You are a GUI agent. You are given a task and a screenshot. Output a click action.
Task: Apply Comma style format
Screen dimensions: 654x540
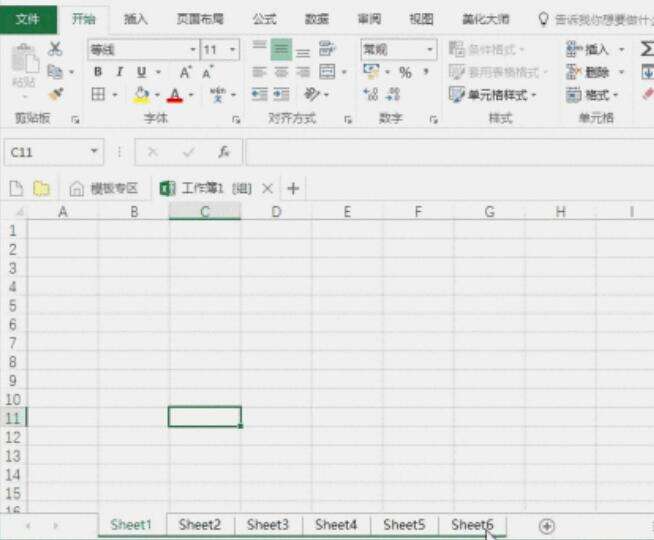426,72
